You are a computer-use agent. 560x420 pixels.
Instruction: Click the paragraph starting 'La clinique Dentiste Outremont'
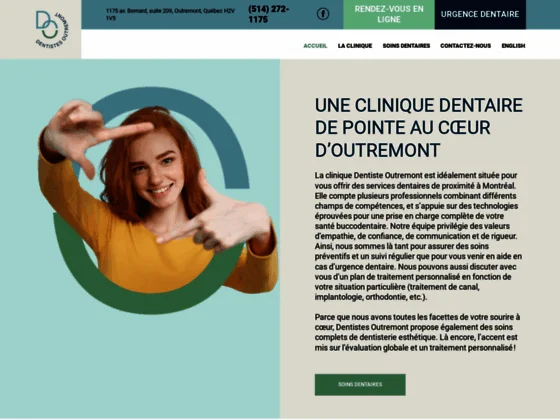(x=418, y=236)
